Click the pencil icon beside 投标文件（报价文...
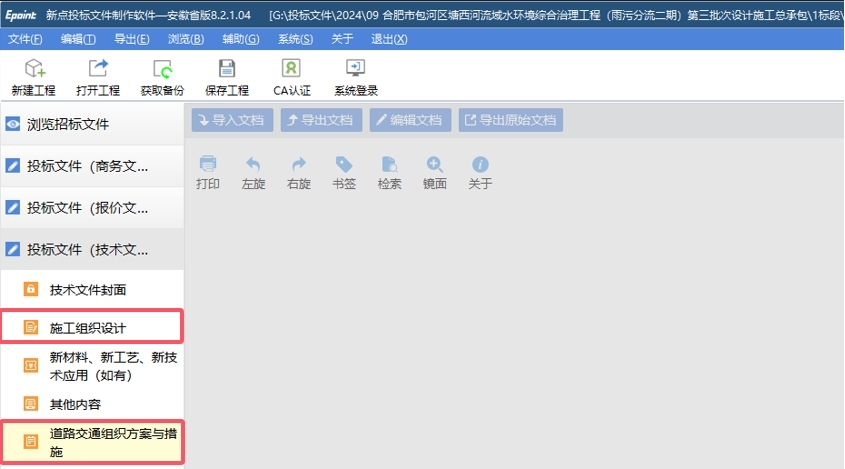Viewport: 845px width, 469px height. 13,208
